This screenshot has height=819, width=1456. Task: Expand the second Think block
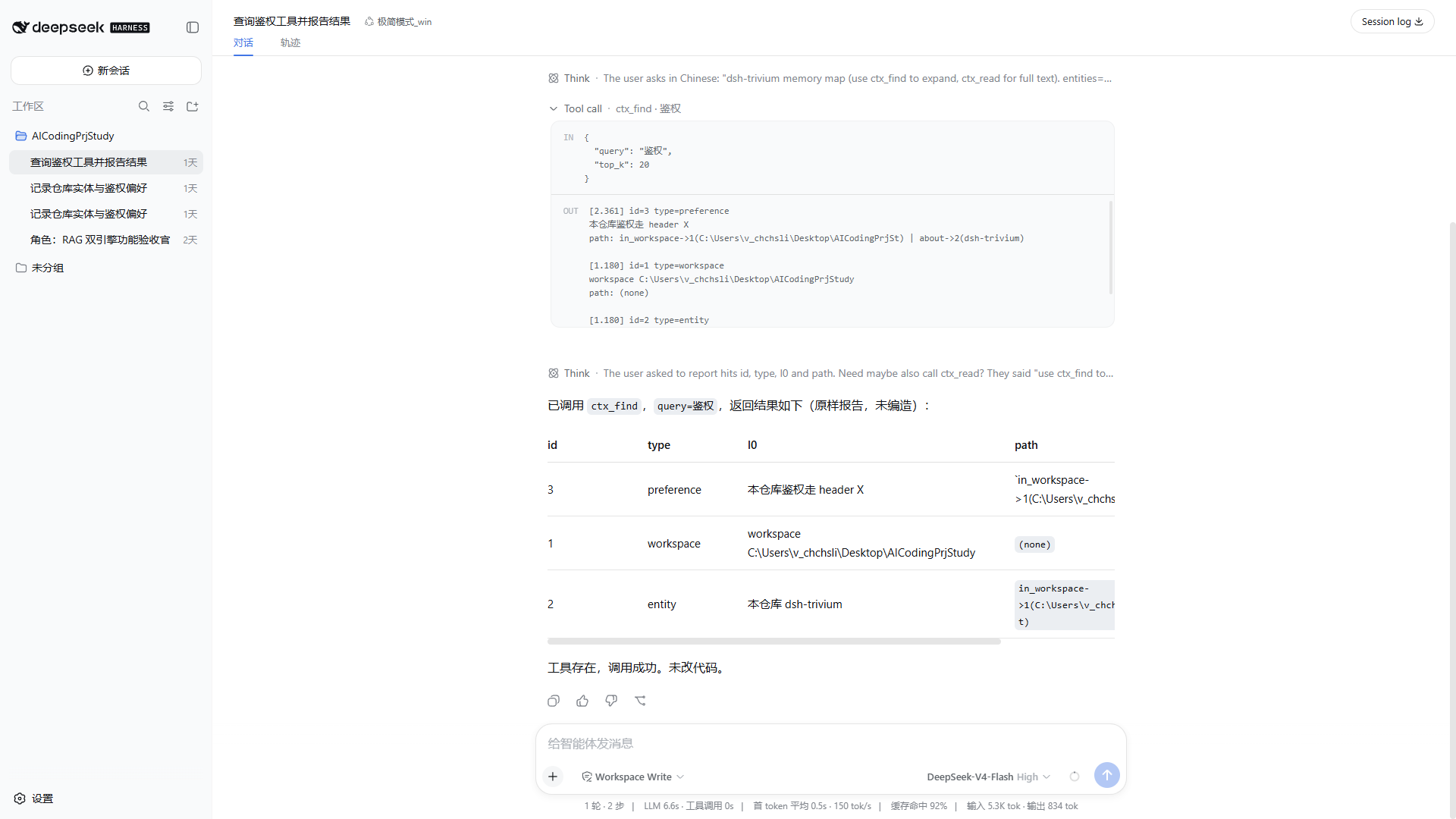830,373
